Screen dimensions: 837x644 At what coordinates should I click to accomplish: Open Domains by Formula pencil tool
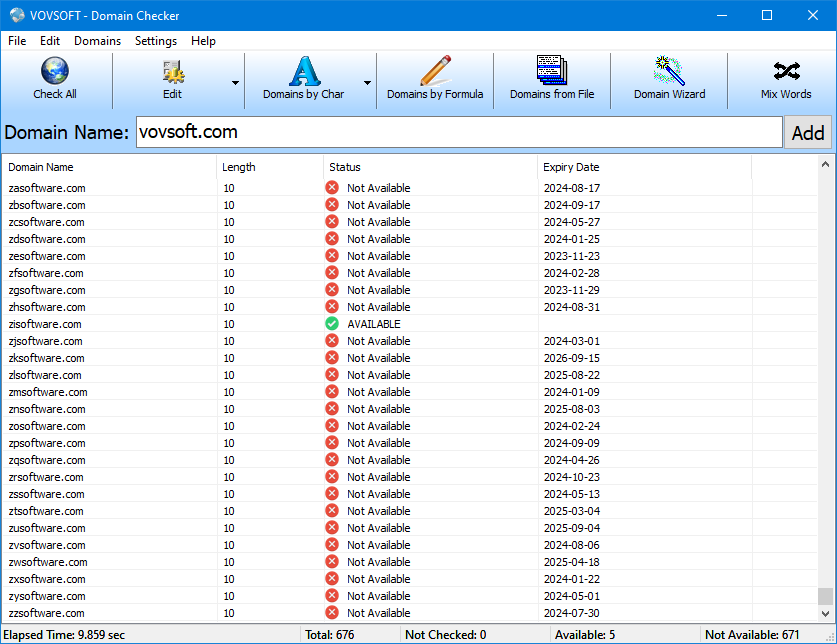click(x=435, y=80)
